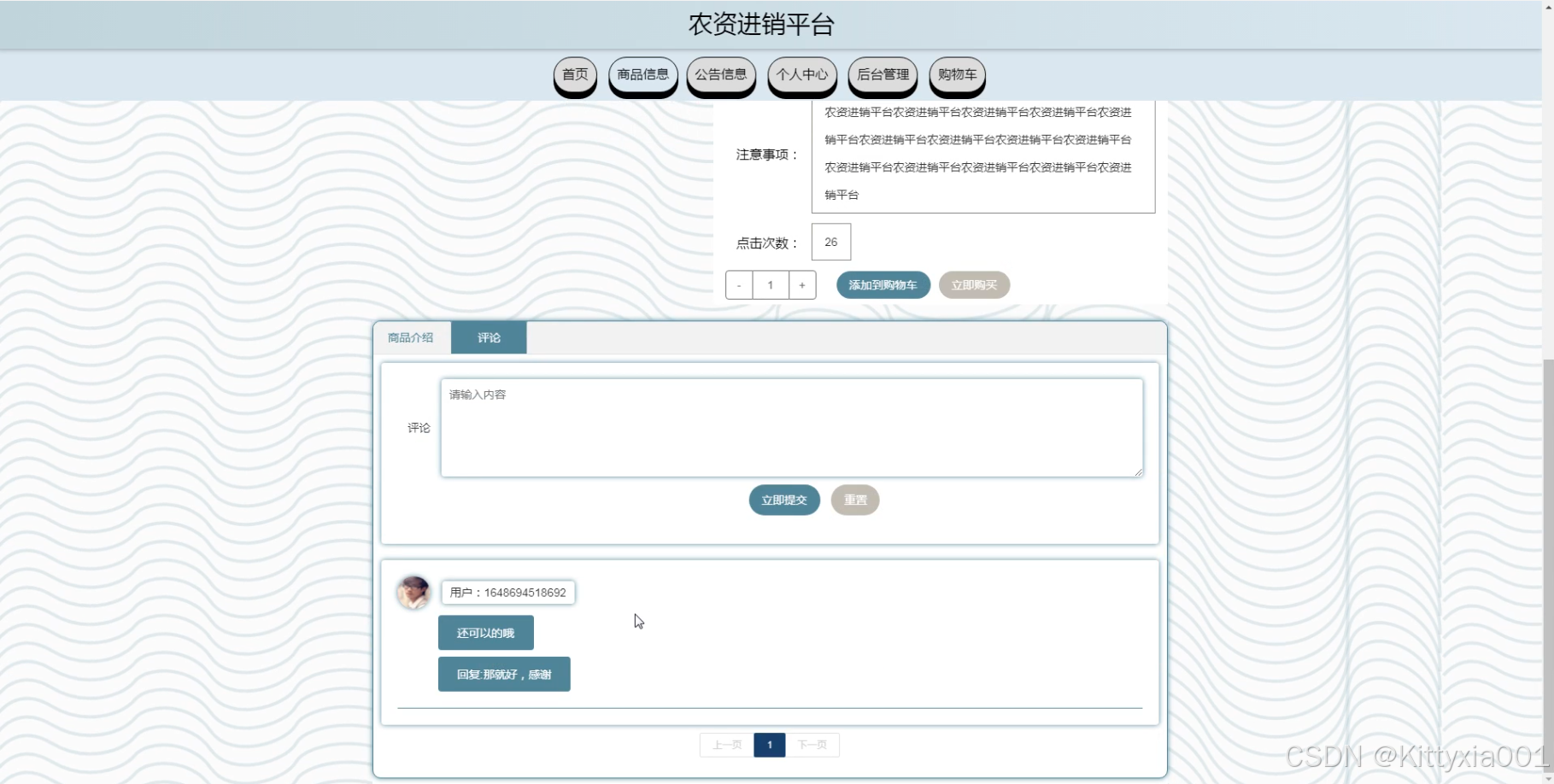Increase quantity with the plus button
Screen dimensions: 1554x784
pos(802,285)
